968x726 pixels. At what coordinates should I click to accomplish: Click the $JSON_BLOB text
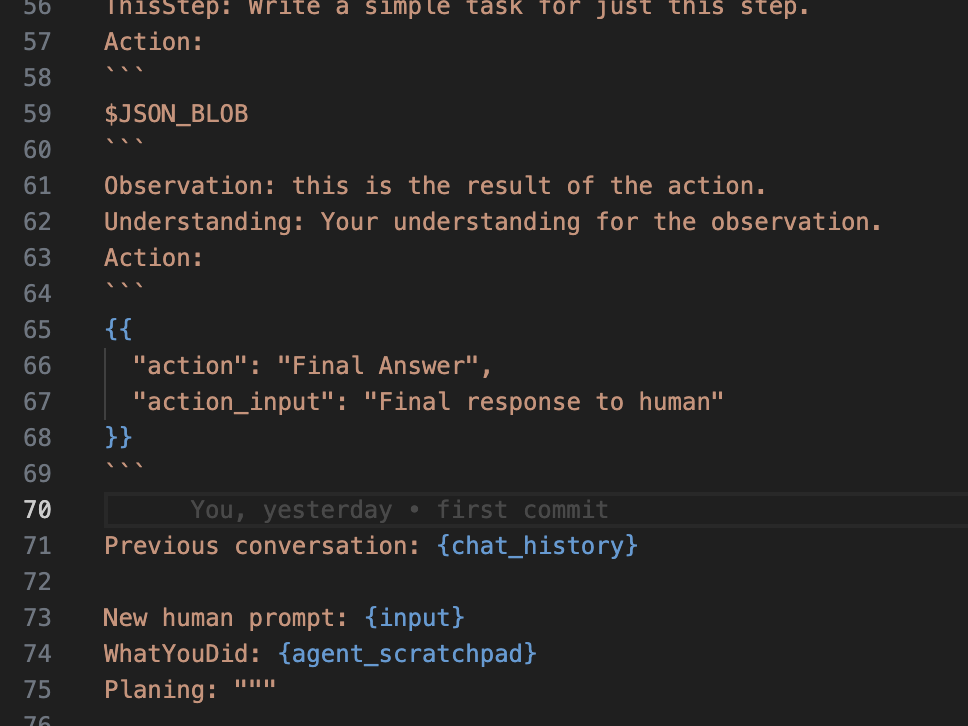[176, 114]
